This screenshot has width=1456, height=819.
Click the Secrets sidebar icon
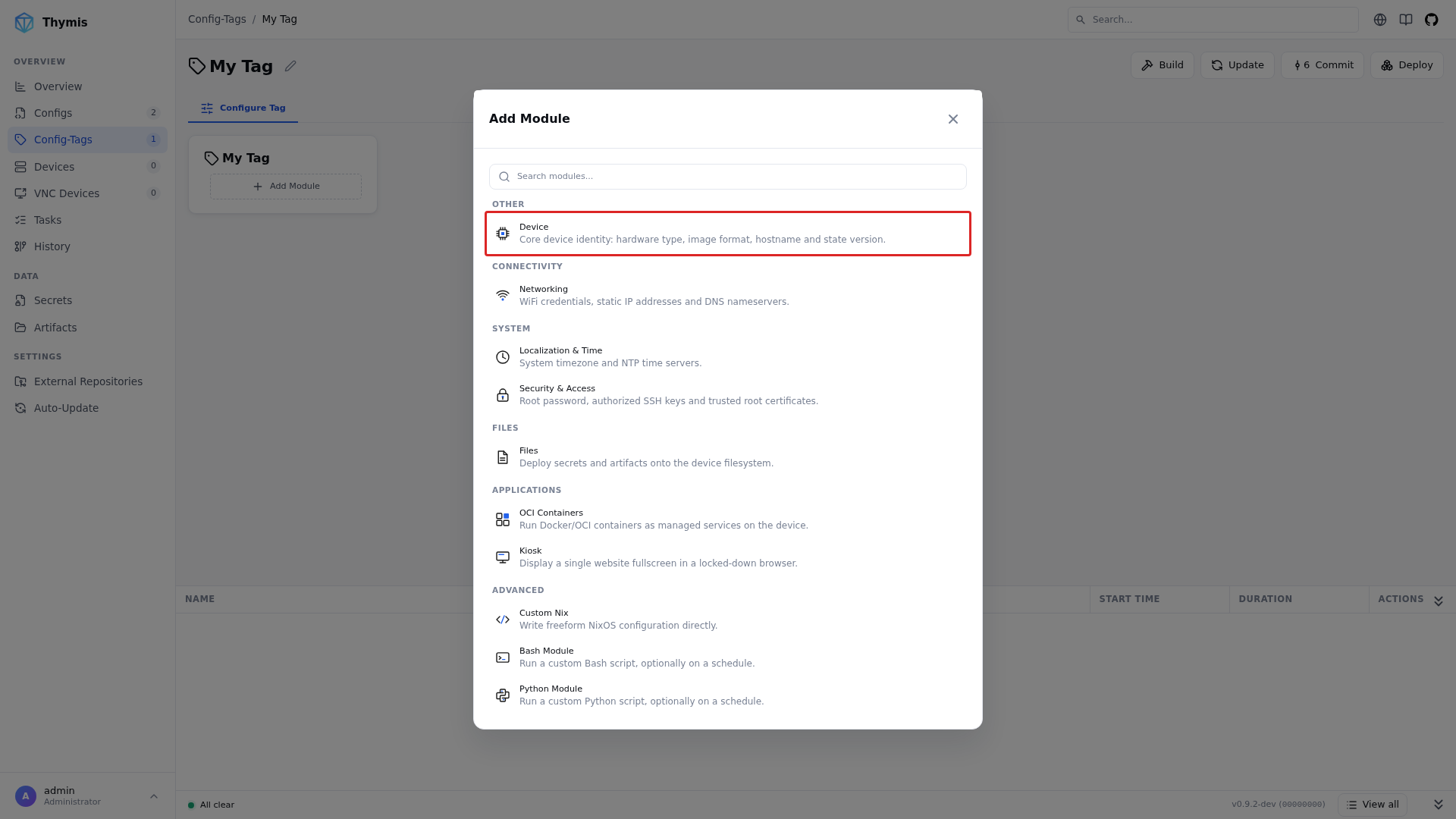pyautogui.click(x=20, y=300)
